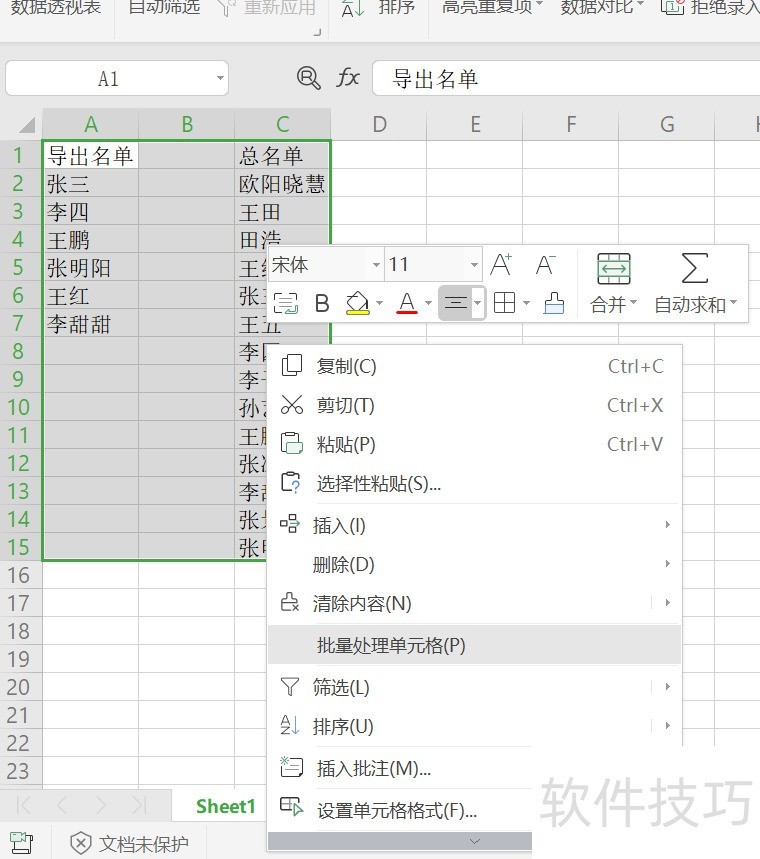Expand the 删除(D) submenu arrow
Screen dimensions: 760x859
coord(667,564)
